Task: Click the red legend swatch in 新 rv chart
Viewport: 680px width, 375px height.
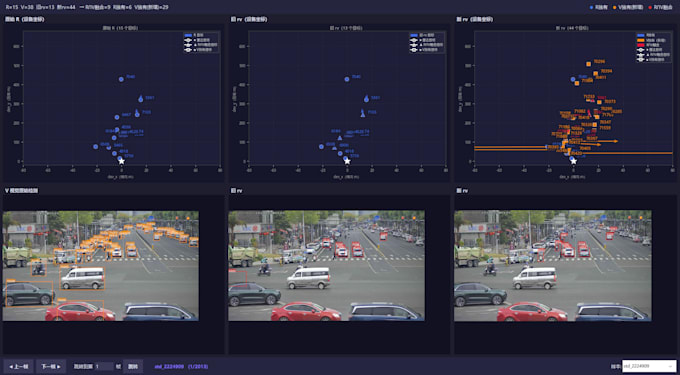Action: pyautogui.click(x=641, y=44)
